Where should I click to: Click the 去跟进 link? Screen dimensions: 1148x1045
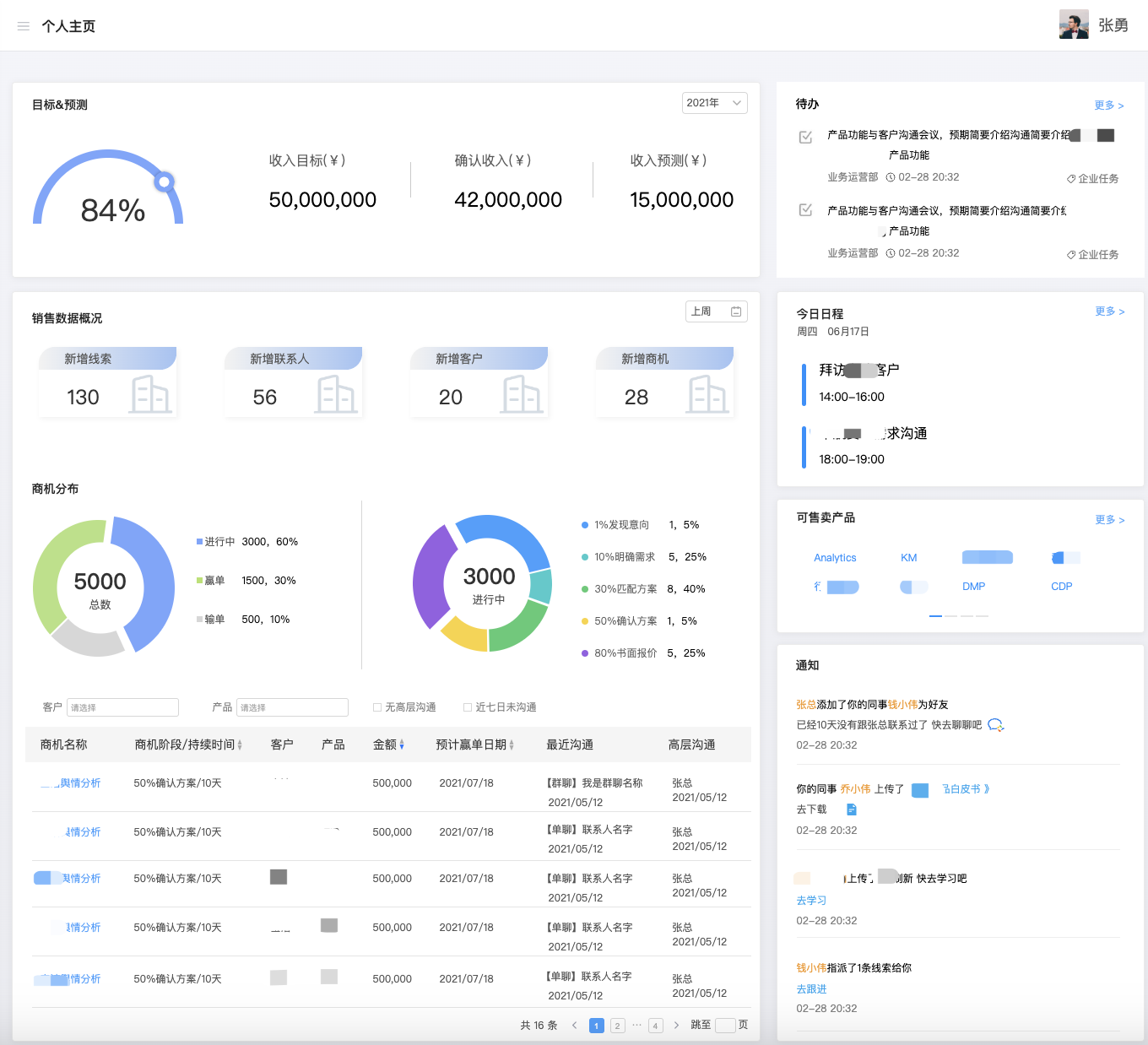811,989
